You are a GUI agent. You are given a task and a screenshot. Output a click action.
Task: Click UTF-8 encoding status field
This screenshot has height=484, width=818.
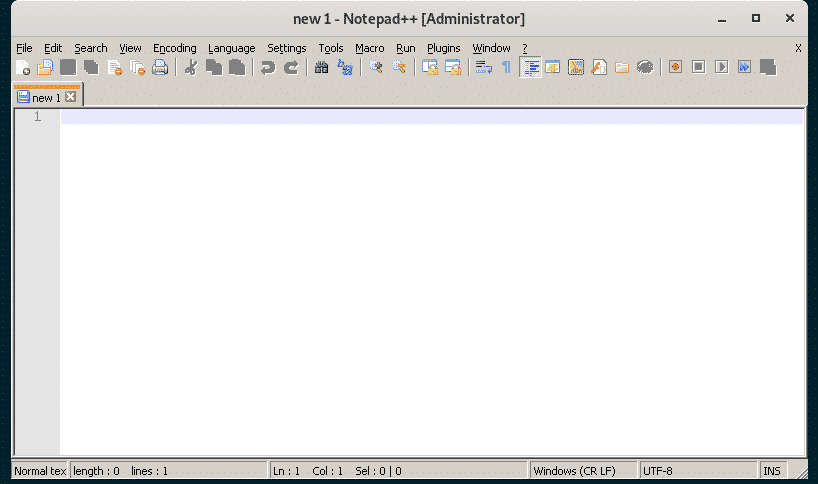pos(698,471)
